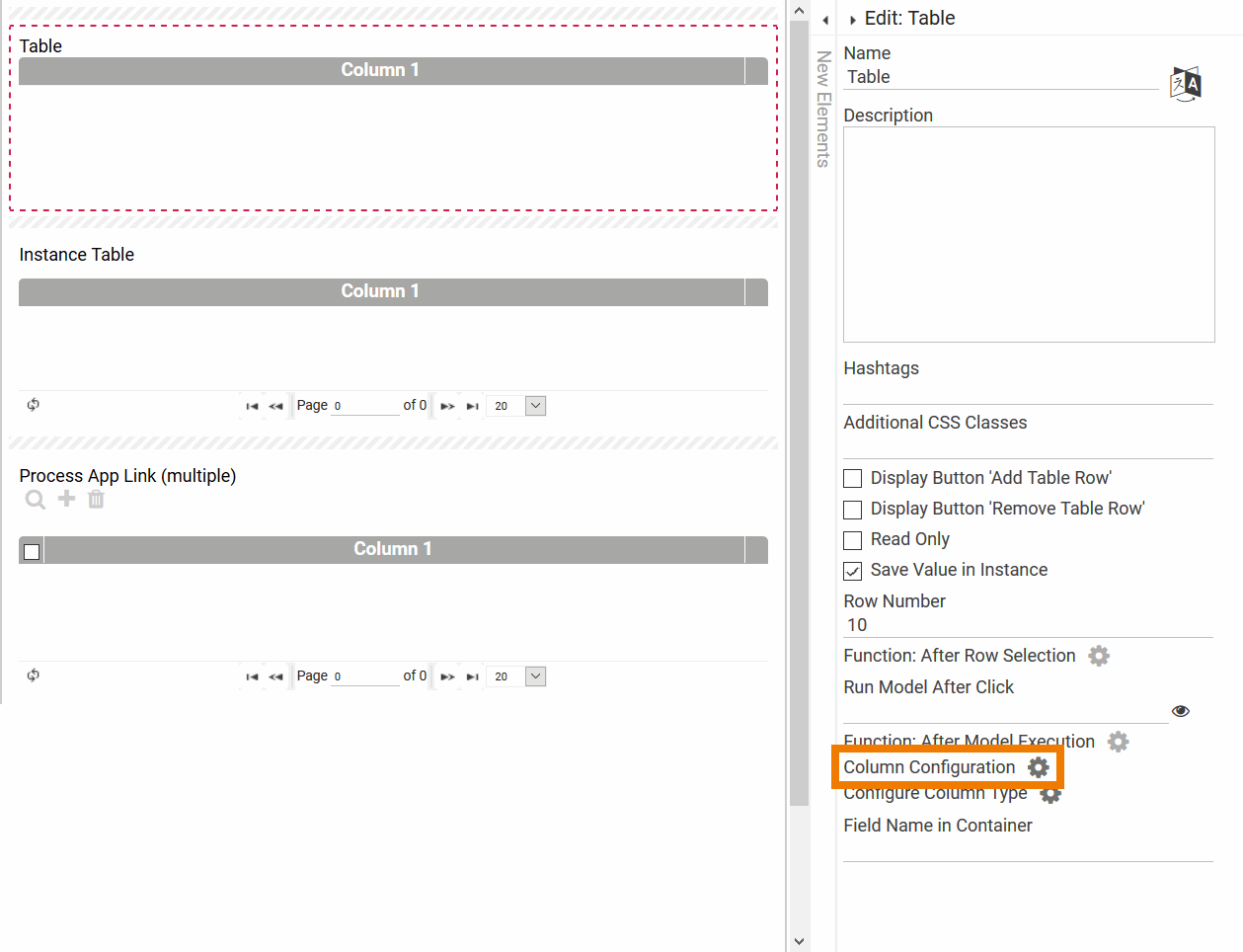
Task: Click the plus icon under Process App Link
Action: (66, 499)
